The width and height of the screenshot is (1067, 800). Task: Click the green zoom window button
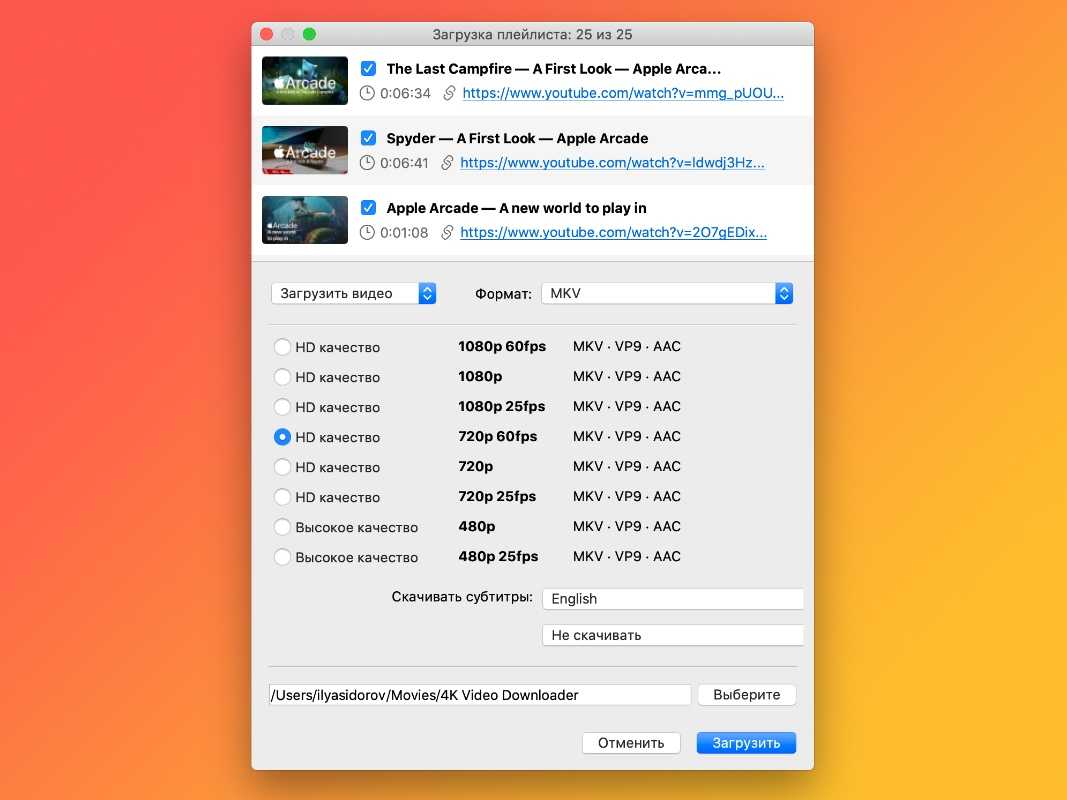point(309,34)
